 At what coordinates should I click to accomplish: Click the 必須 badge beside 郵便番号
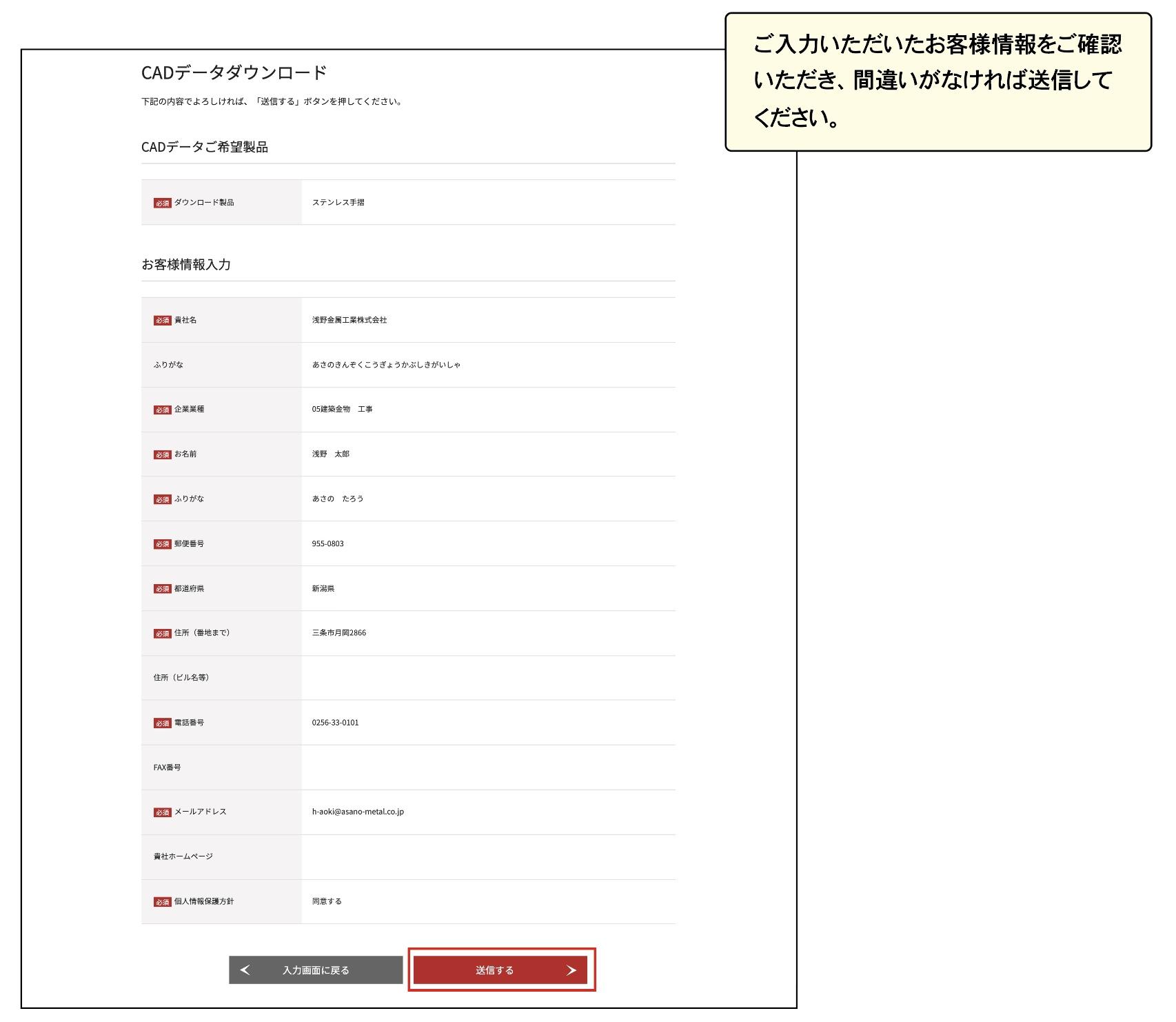coord(162,544)
